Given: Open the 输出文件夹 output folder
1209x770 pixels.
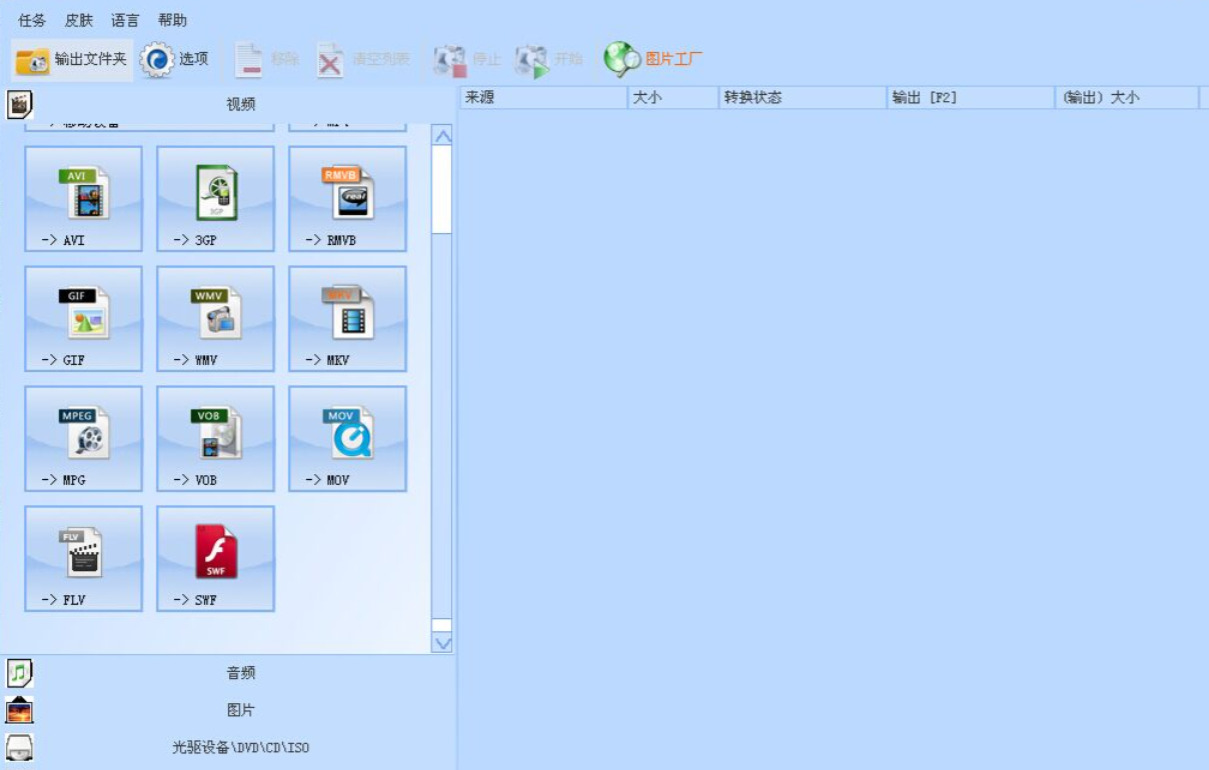Looking at the screenshot, I should pyautogui.click(x=72, y=60).
